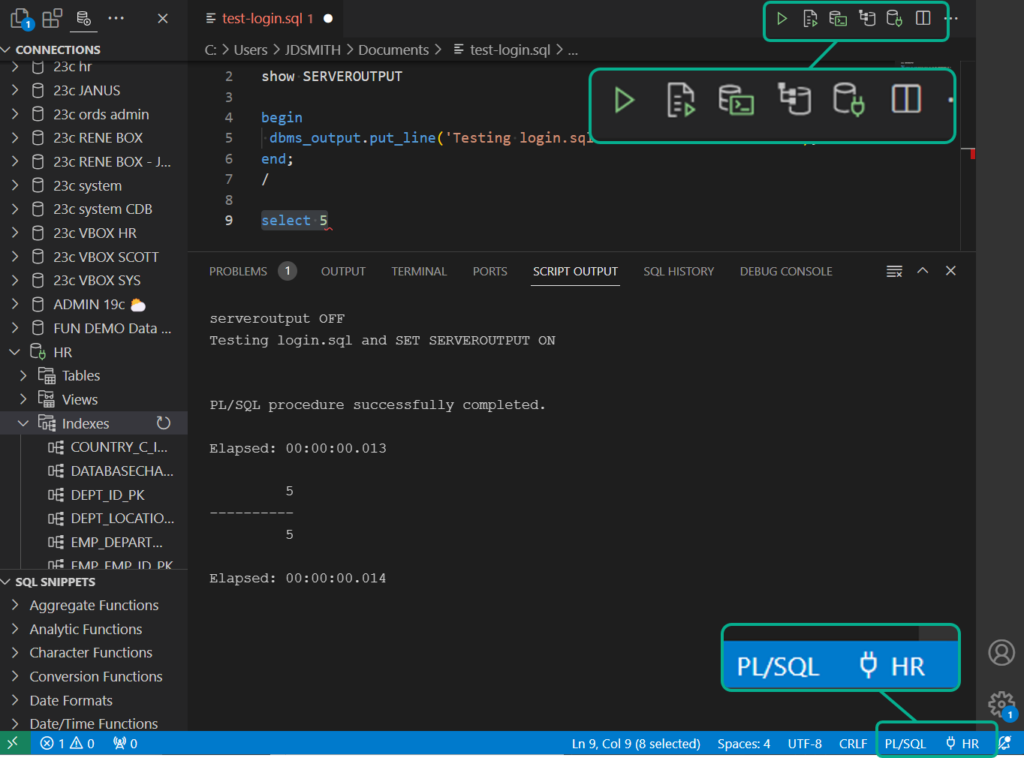Open Explorer icon with the badge

point(20,18)
